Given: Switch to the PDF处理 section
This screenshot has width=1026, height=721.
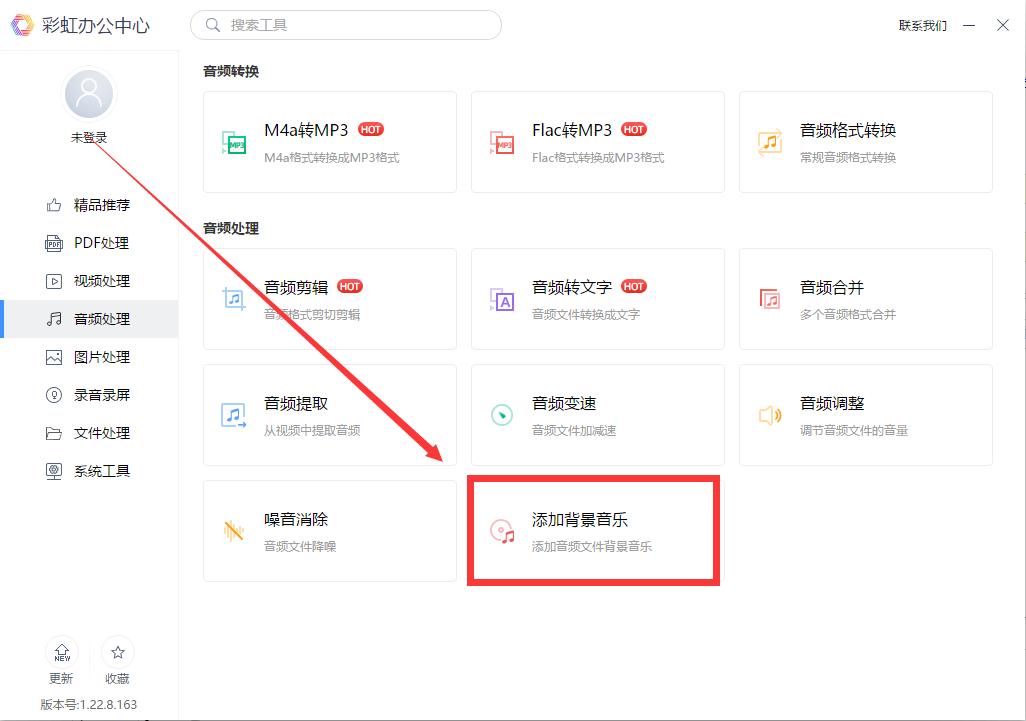Looking at the screenshot, I should coord(89,243).
